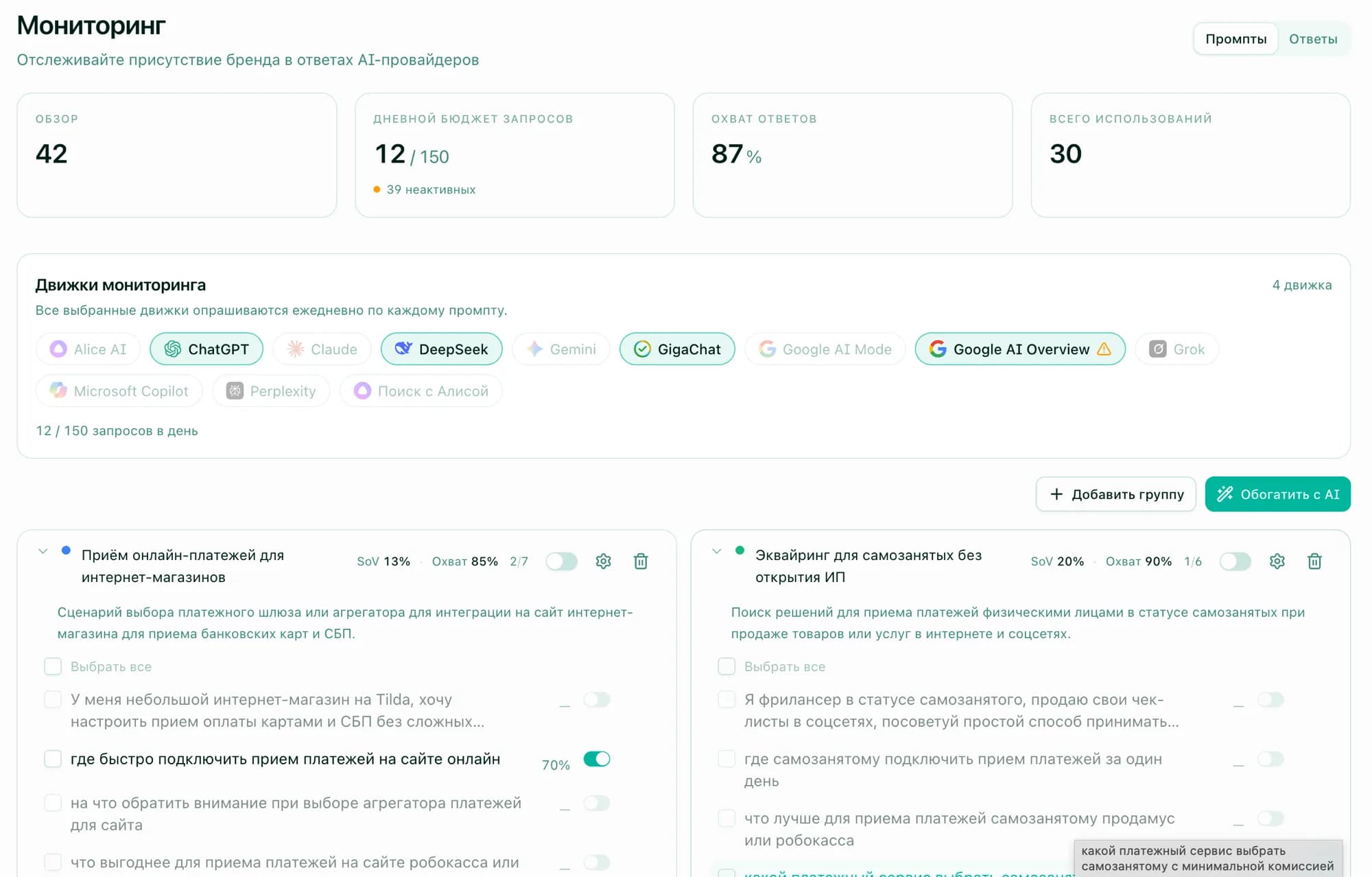Switch to the Ответы tab
Image resolution: width=1372 pixels, height=877 pixels.
pos(1313,39)
